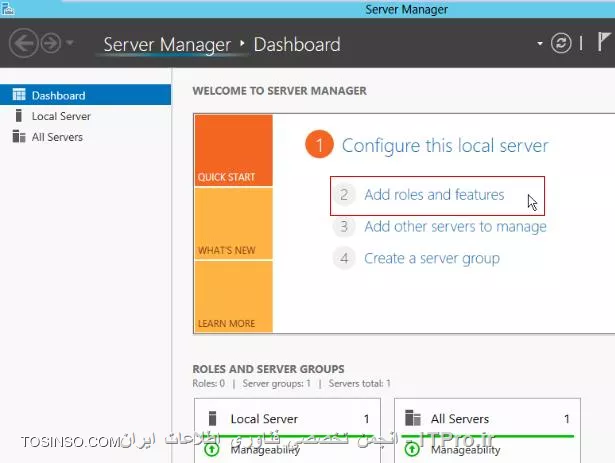Click Add roles and features link

(434, 195)
